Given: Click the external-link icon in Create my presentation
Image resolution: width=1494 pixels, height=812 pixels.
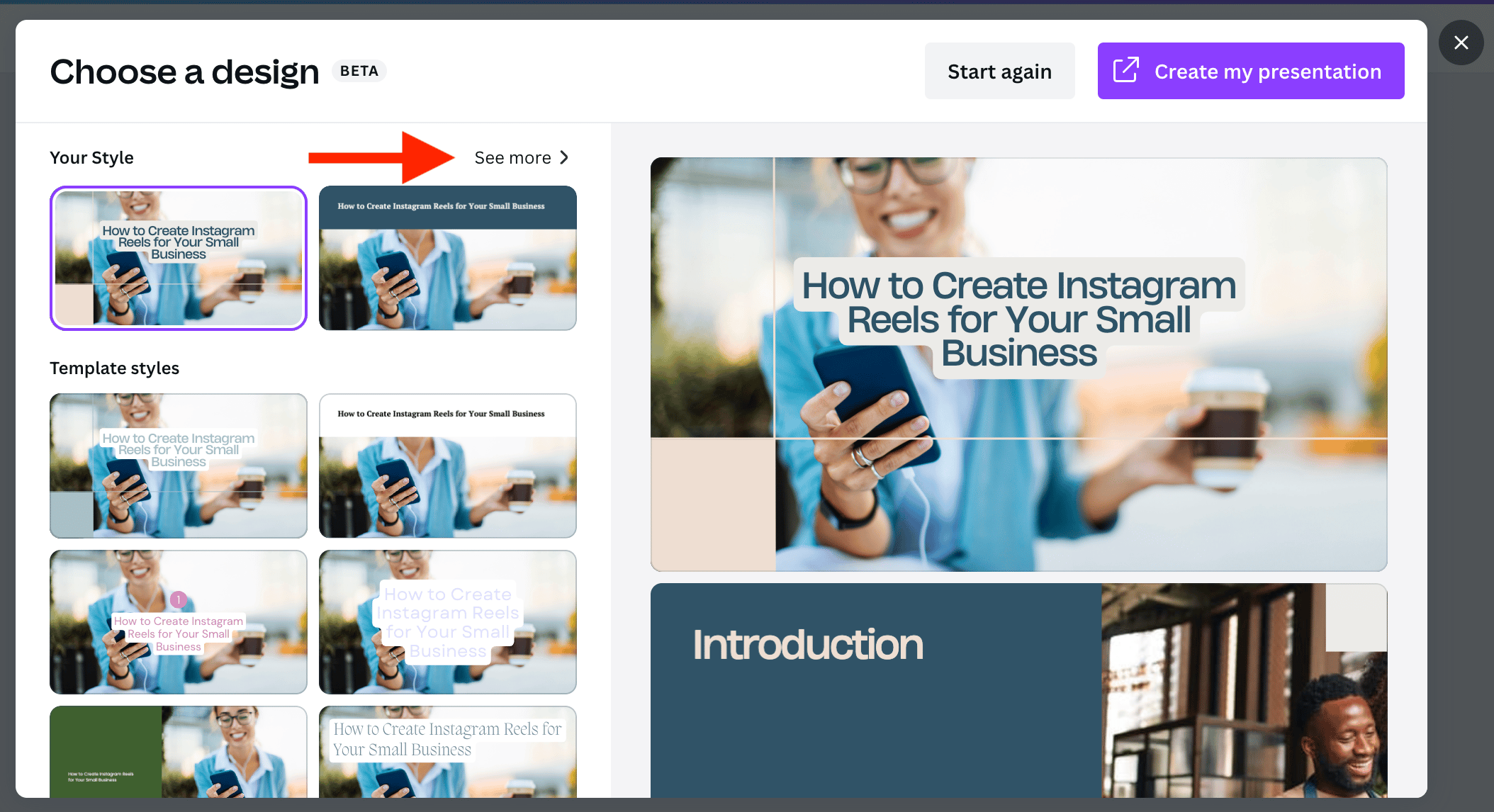Looking at the screenshot, I should pyautogui.click(x=1125, y=71).
